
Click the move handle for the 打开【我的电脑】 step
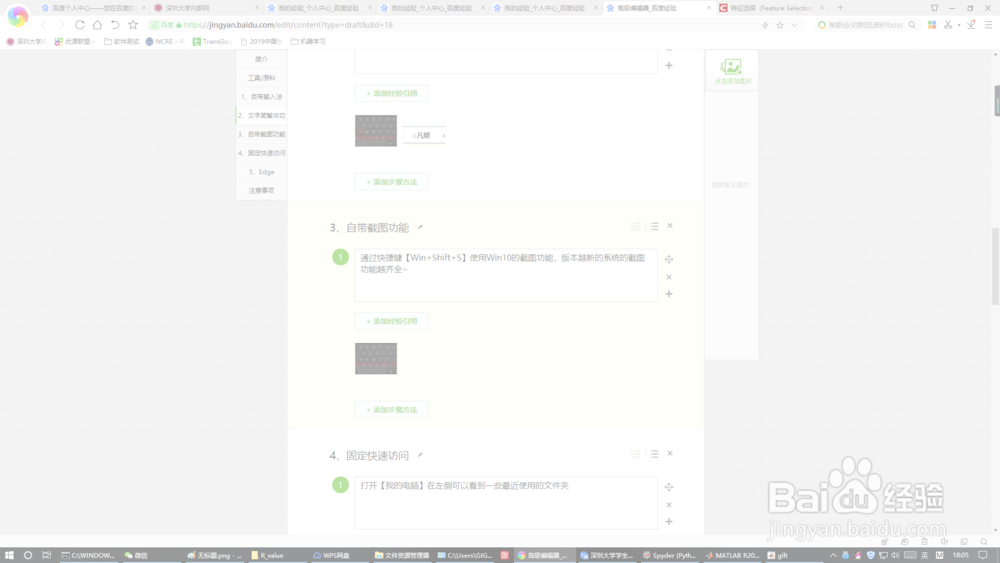(669, 486)
